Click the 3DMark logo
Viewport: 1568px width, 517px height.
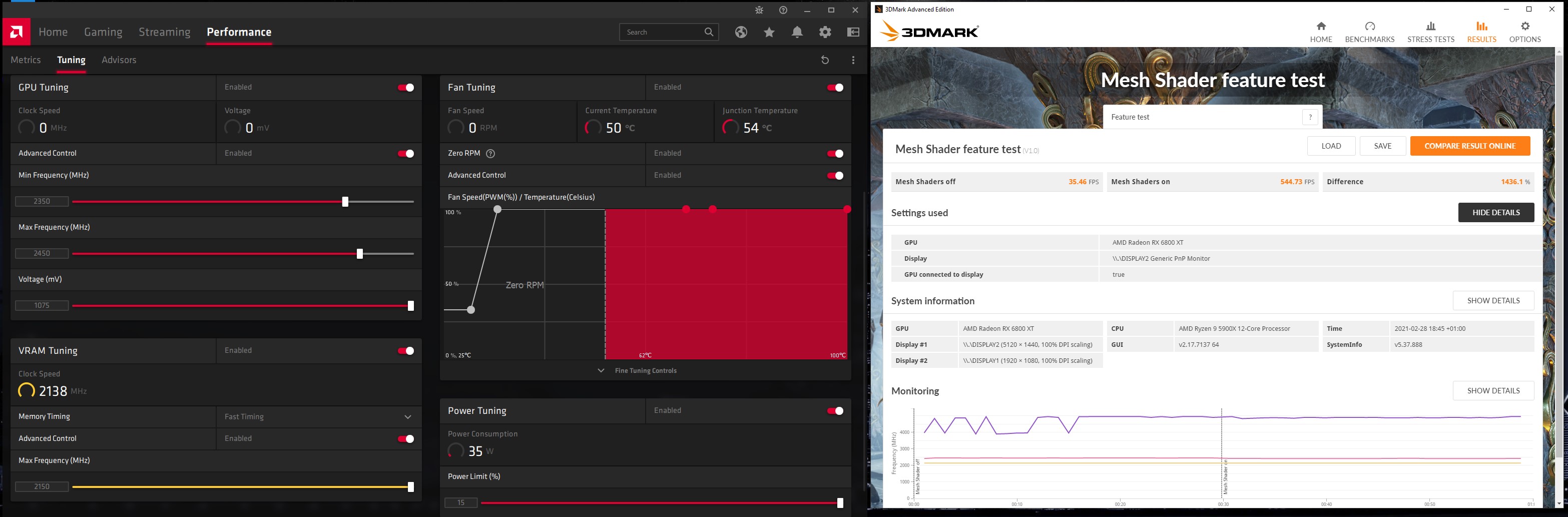click(x=929, y=32)
